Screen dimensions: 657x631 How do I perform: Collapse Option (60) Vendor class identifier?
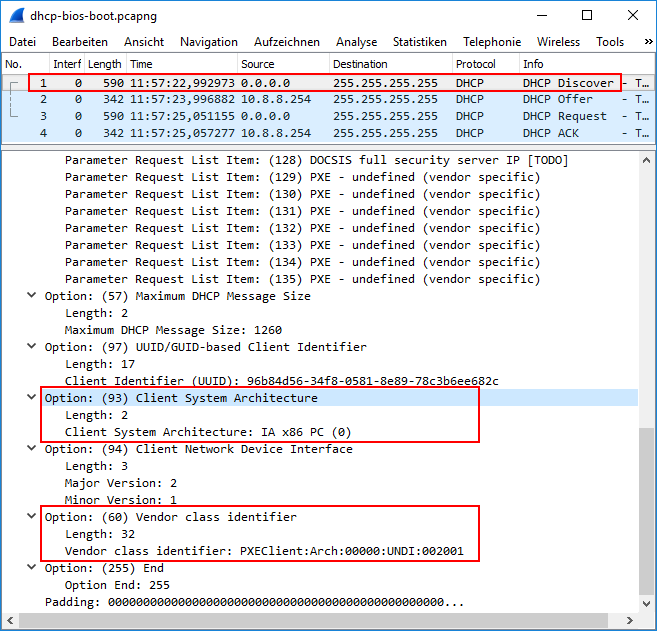tap(33, 517)
